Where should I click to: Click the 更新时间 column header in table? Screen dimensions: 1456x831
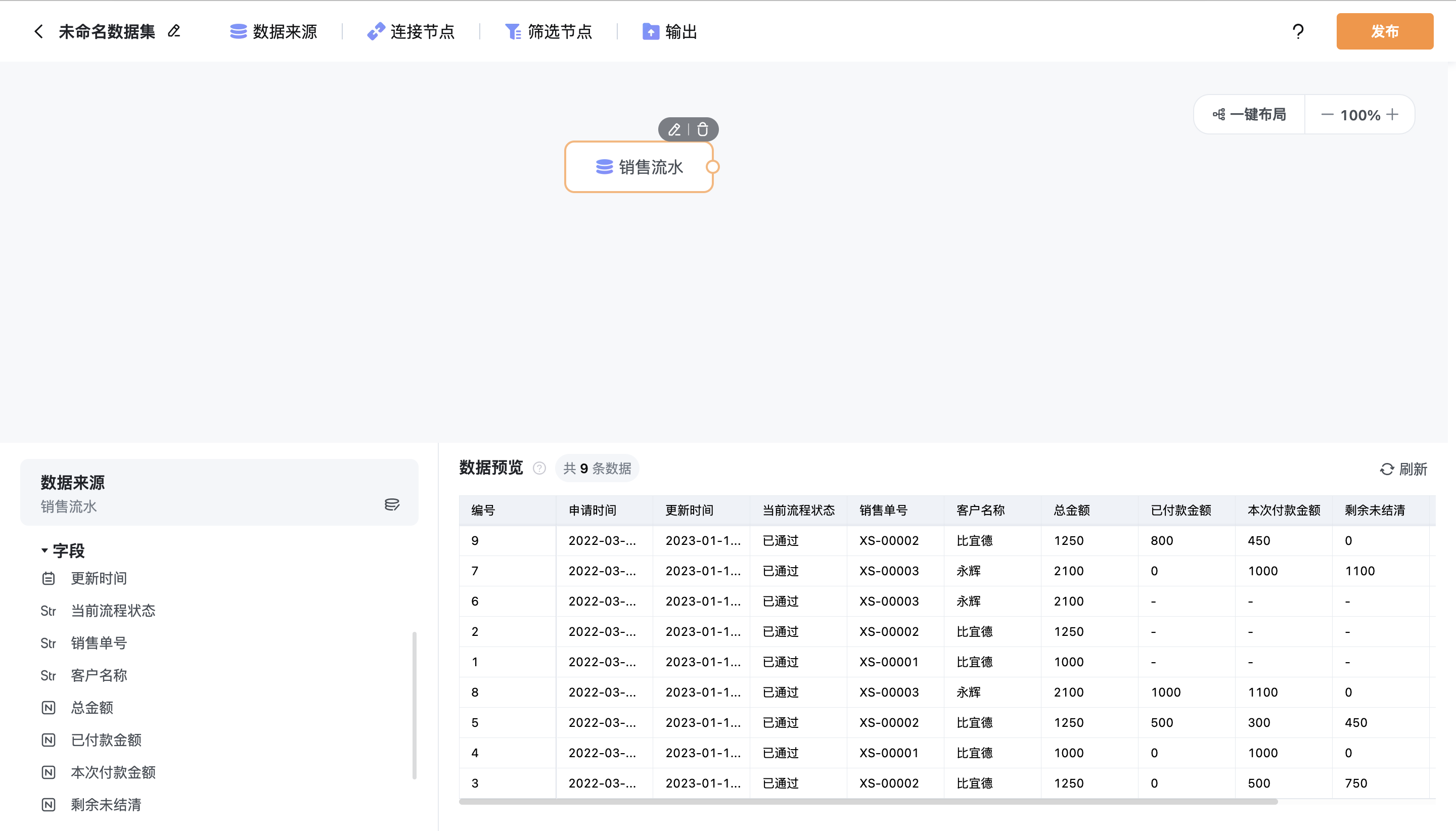click(x=702, y=510)
